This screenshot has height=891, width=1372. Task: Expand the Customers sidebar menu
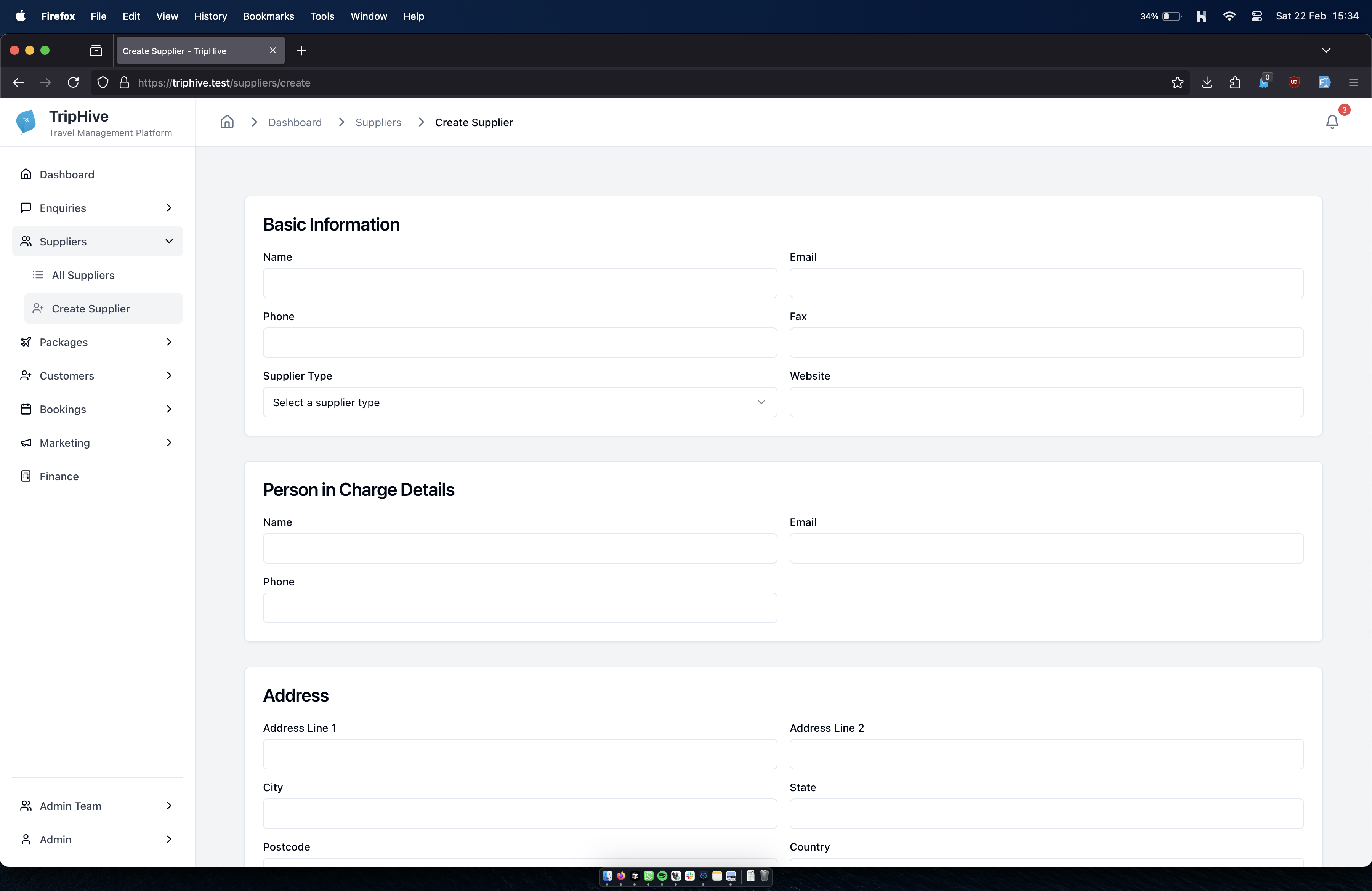click(x=98, y=376)
